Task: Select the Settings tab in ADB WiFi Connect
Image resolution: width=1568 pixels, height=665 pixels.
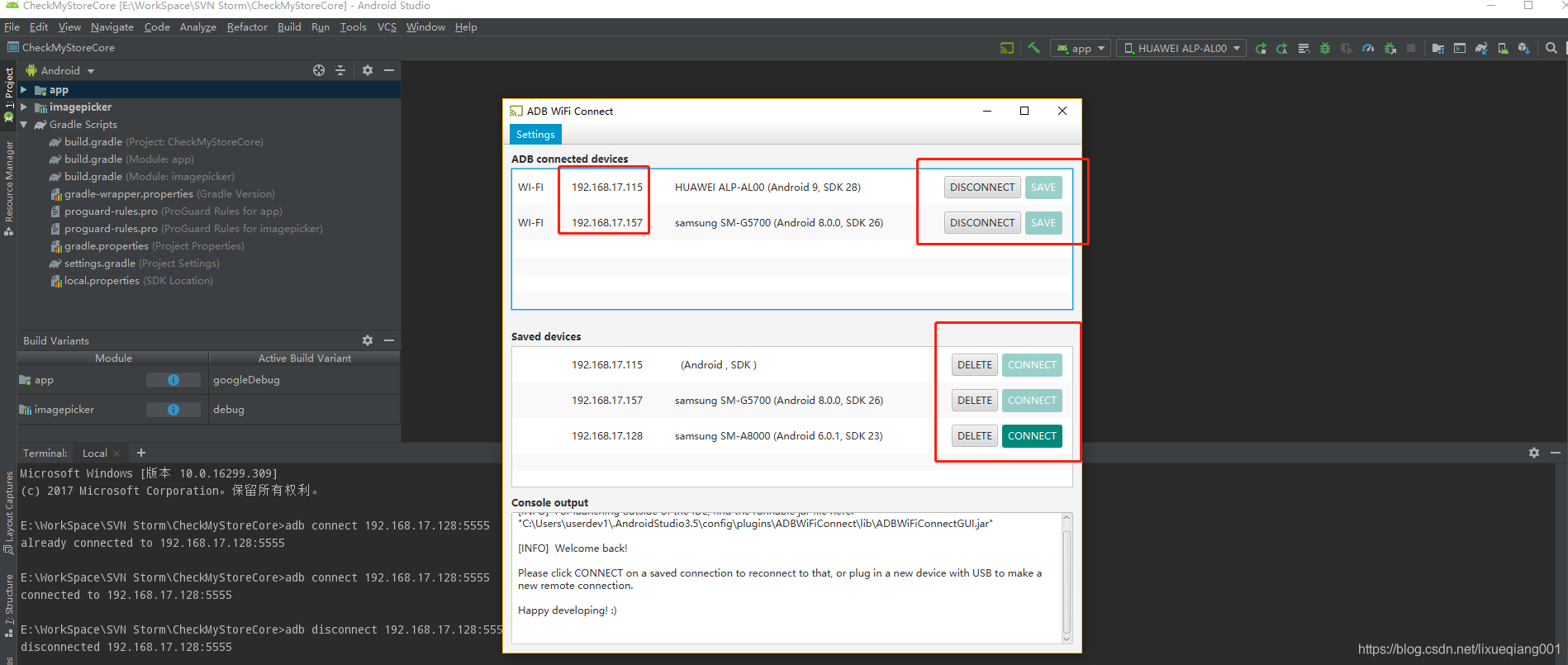Action: (x=535, y=135)
